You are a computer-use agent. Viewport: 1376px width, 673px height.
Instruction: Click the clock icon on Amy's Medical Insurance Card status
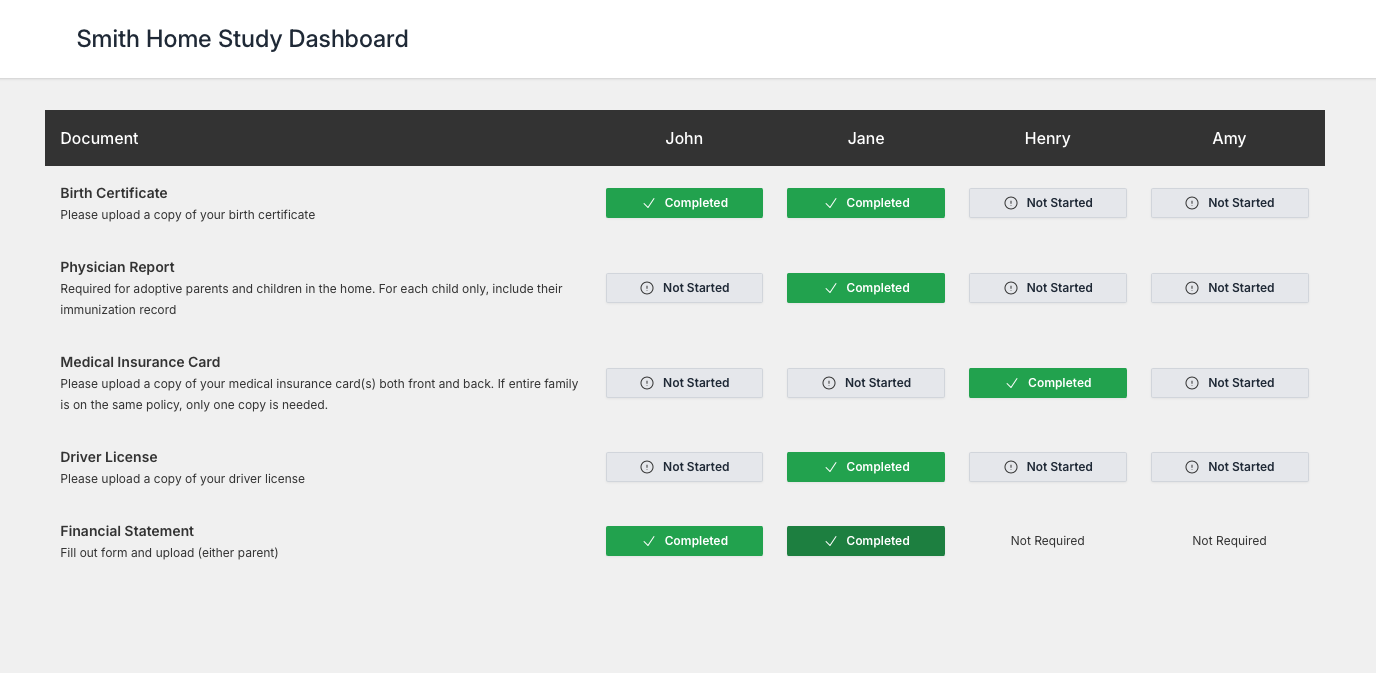pos(1190,383)
